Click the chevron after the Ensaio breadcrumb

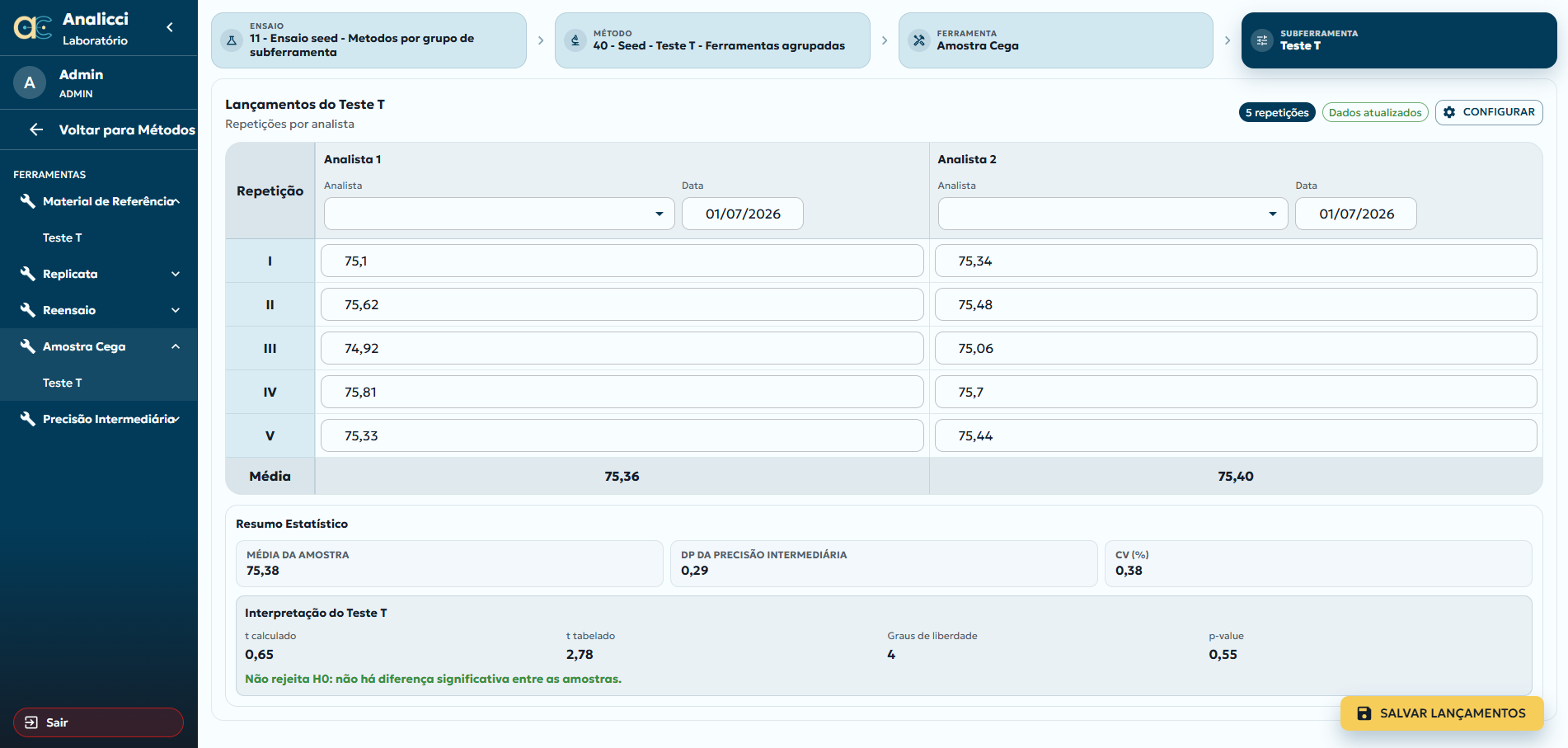pyautogui.click(x=541, y=40)
